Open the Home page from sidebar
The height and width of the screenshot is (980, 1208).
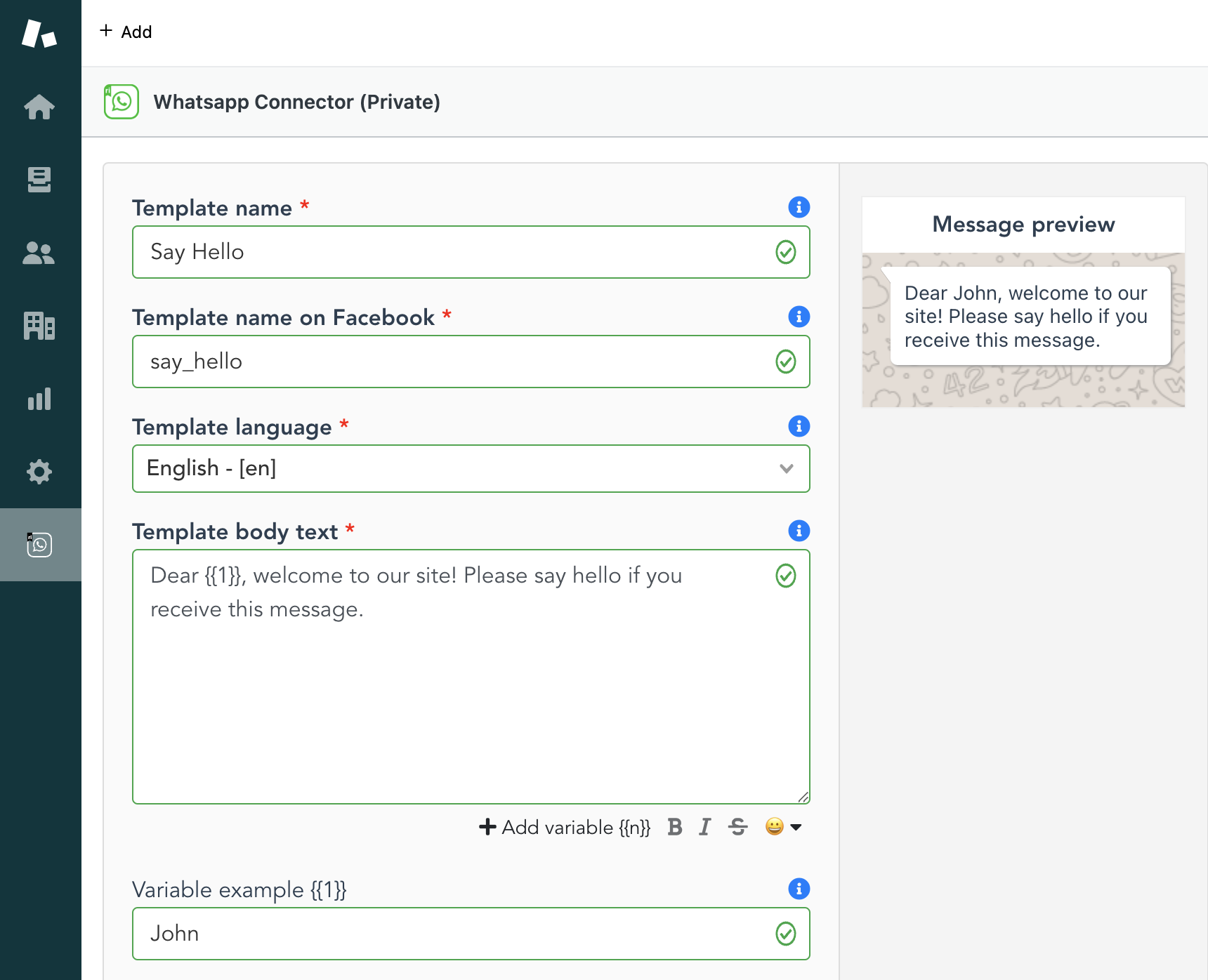coord(39,107)
